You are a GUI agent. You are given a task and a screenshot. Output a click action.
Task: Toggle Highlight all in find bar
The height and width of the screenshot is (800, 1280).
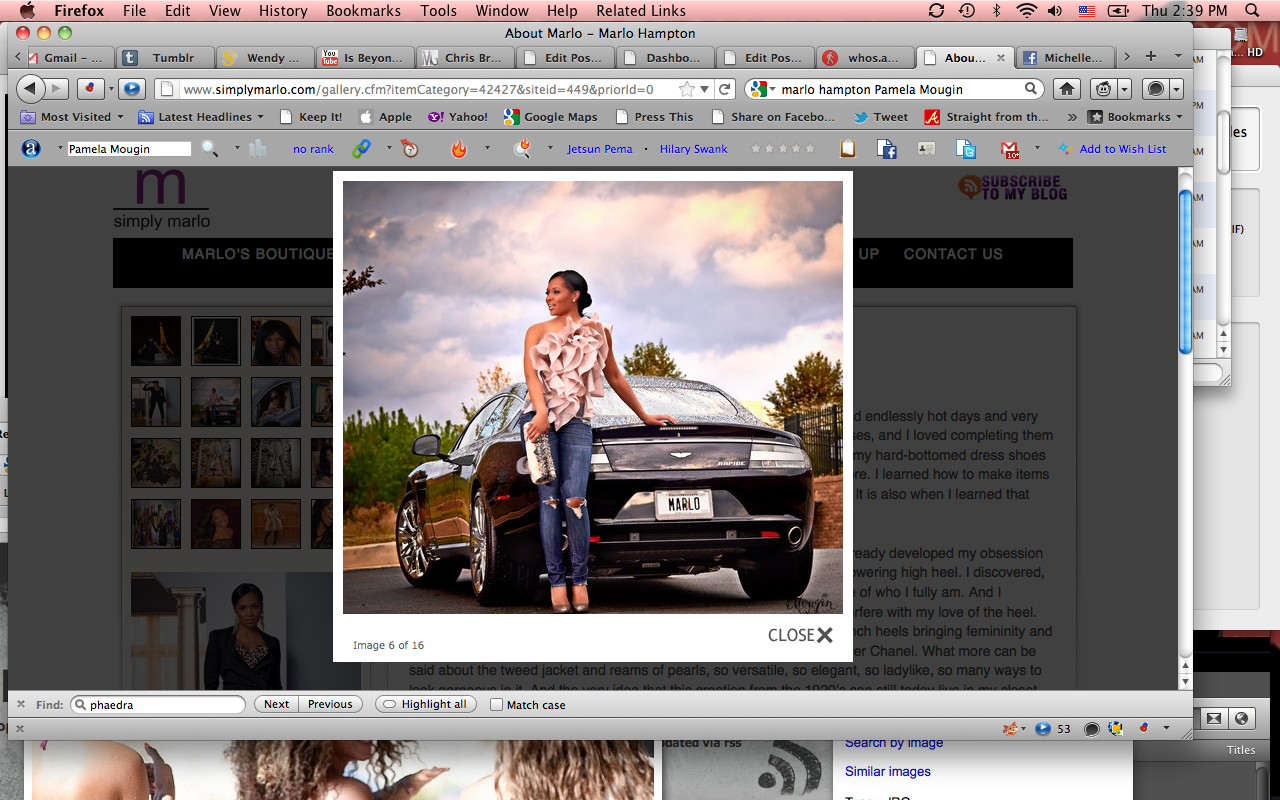pos(424,704)
